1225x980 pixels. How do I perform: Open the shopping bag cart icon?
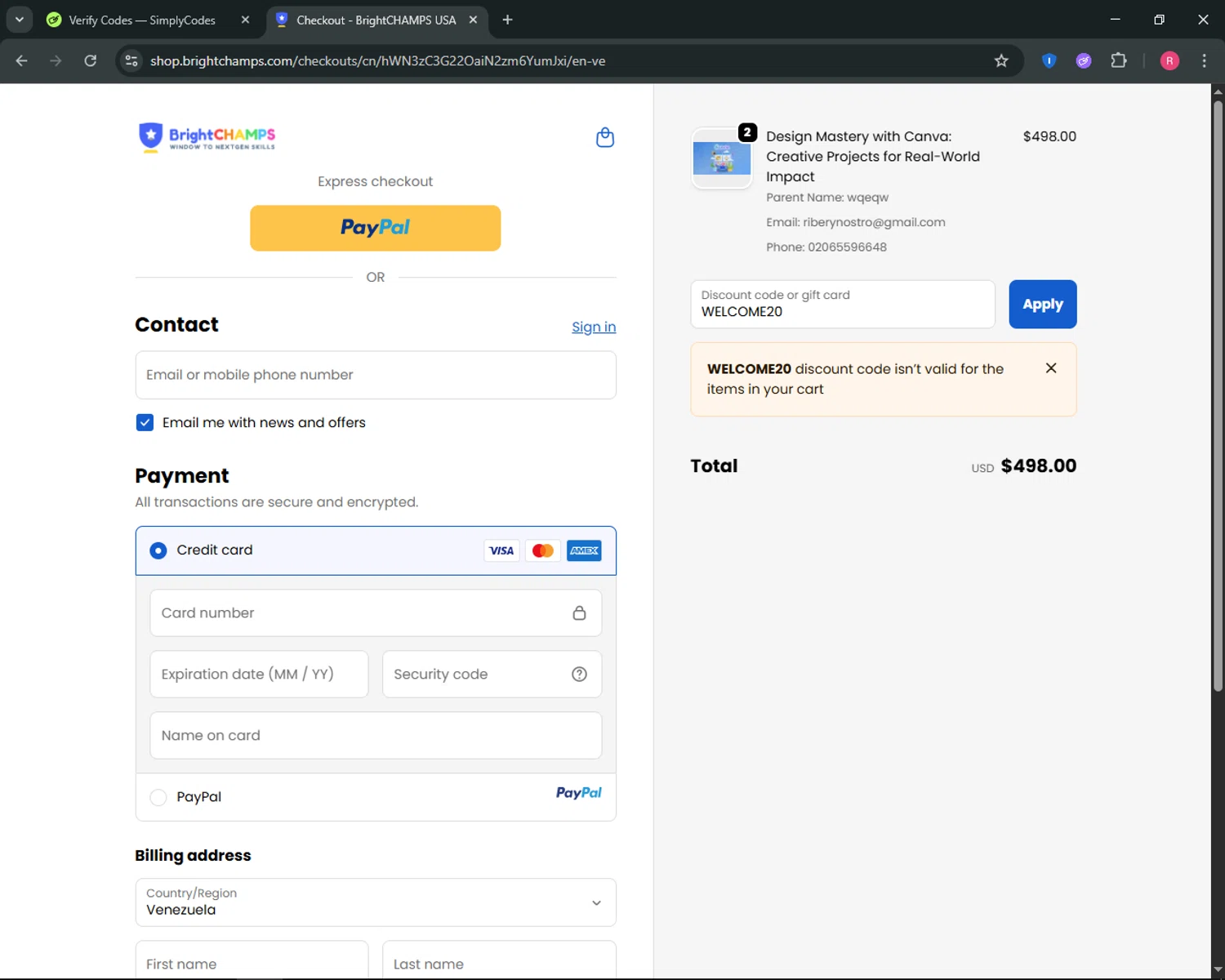click(605, 137)
